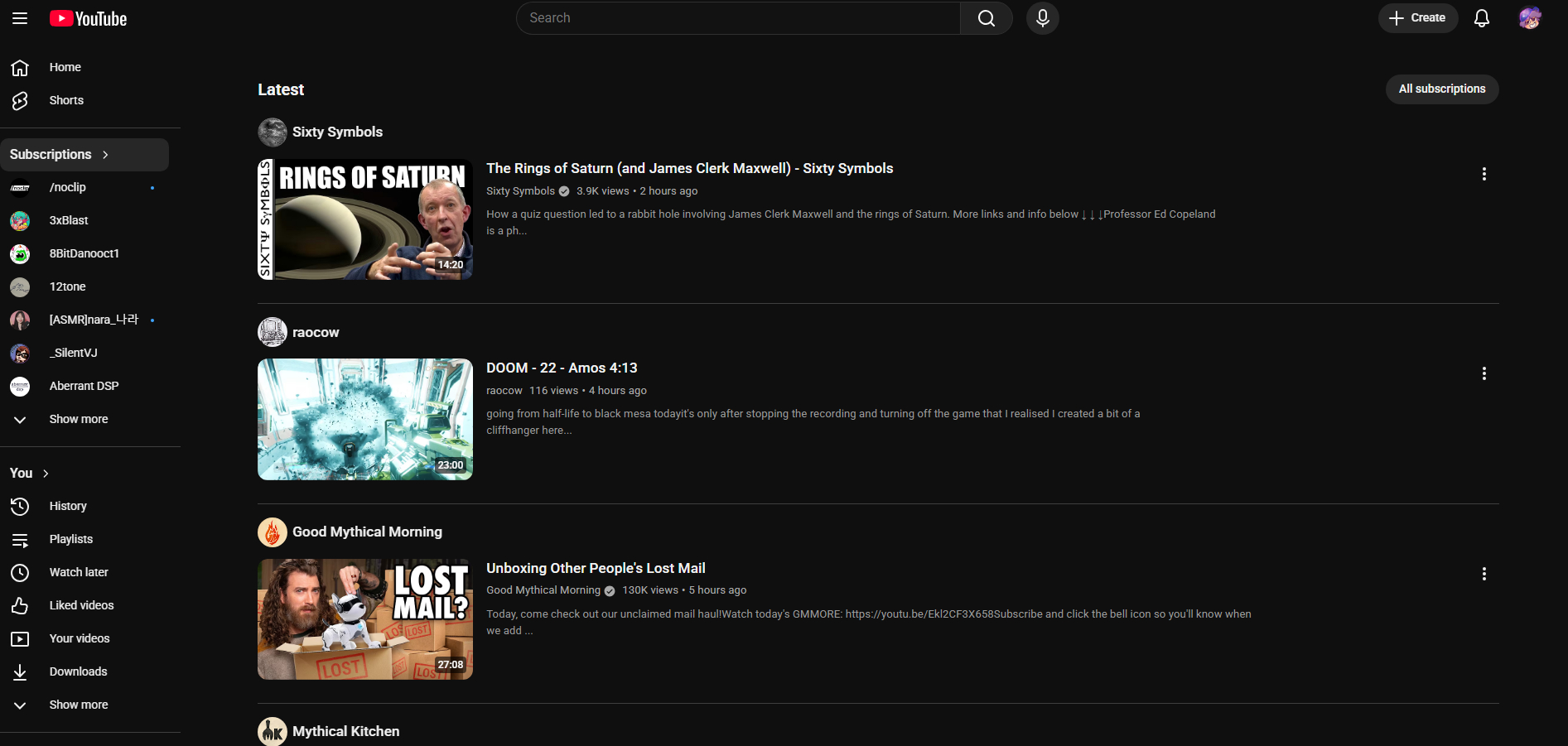Open the notifications bell

point(1481,18)
